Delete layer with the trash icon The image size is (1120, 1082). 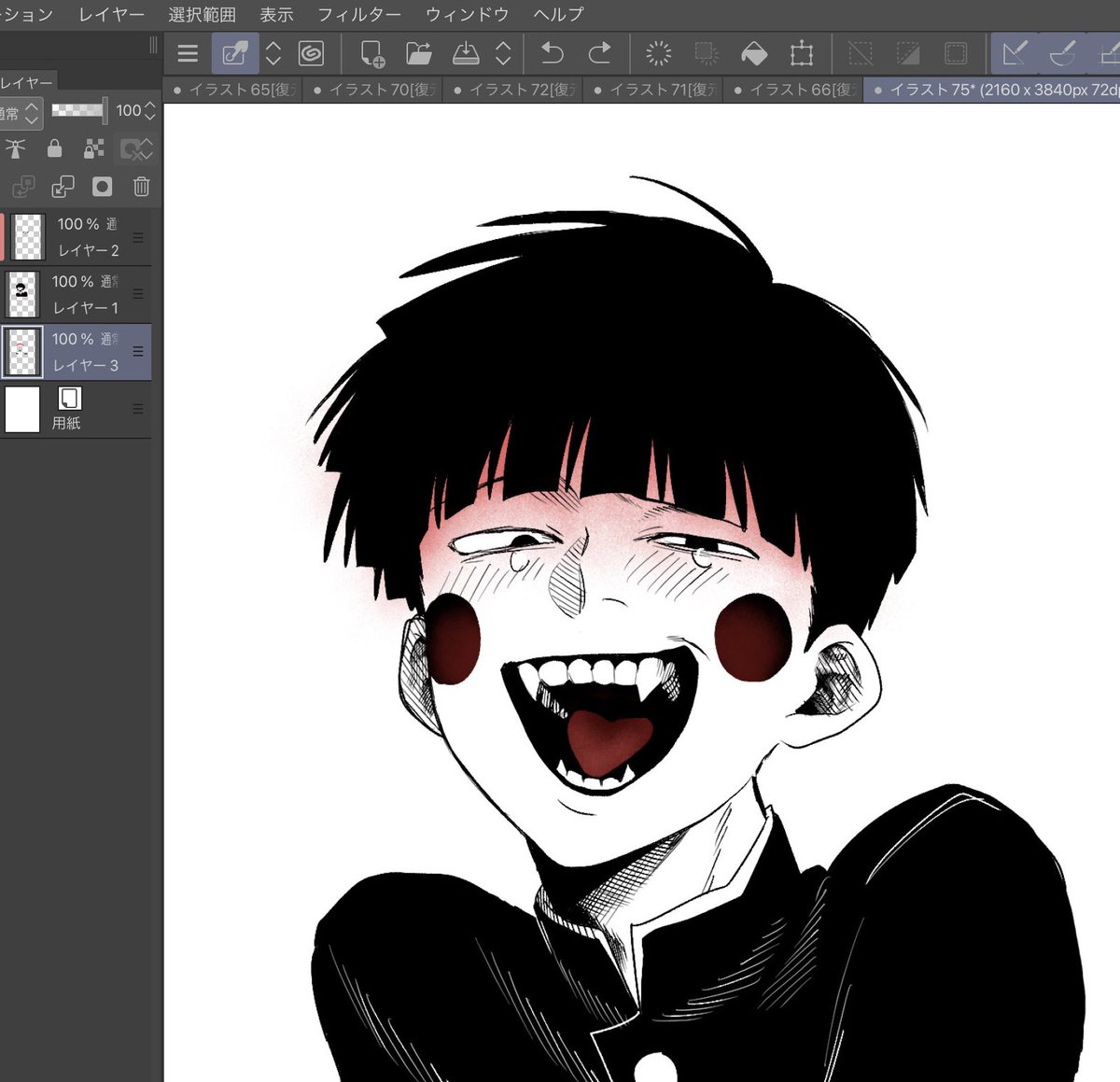click(141, 187)
